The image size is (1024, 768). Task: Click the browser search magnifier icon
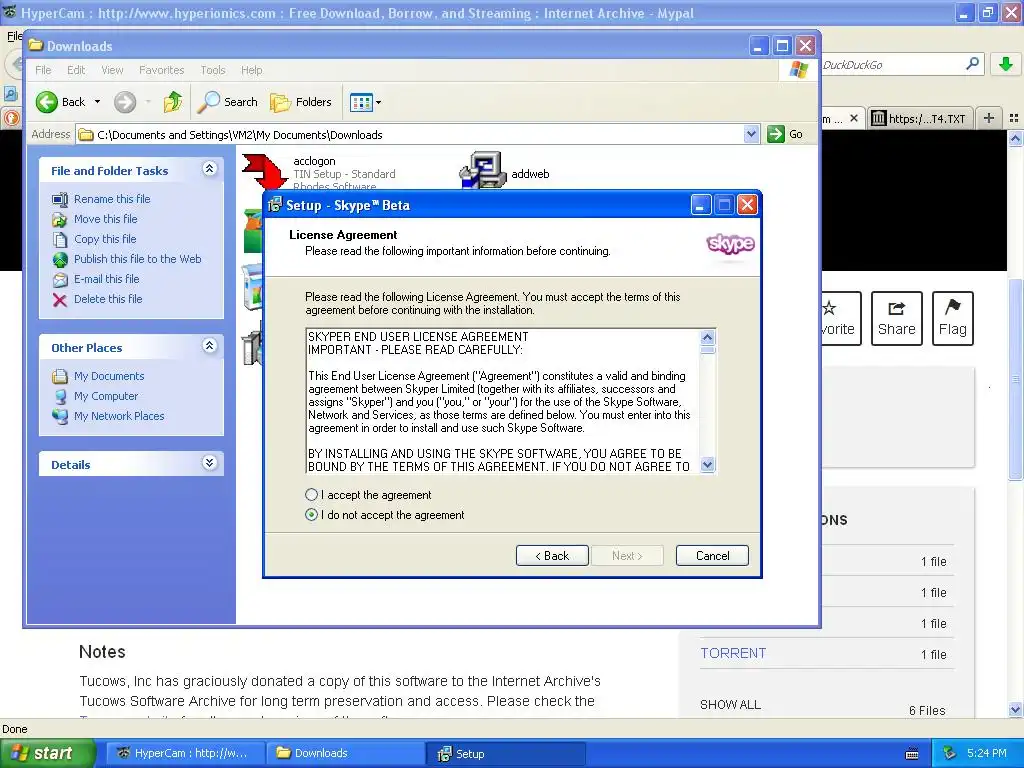[x=972, y=64]
